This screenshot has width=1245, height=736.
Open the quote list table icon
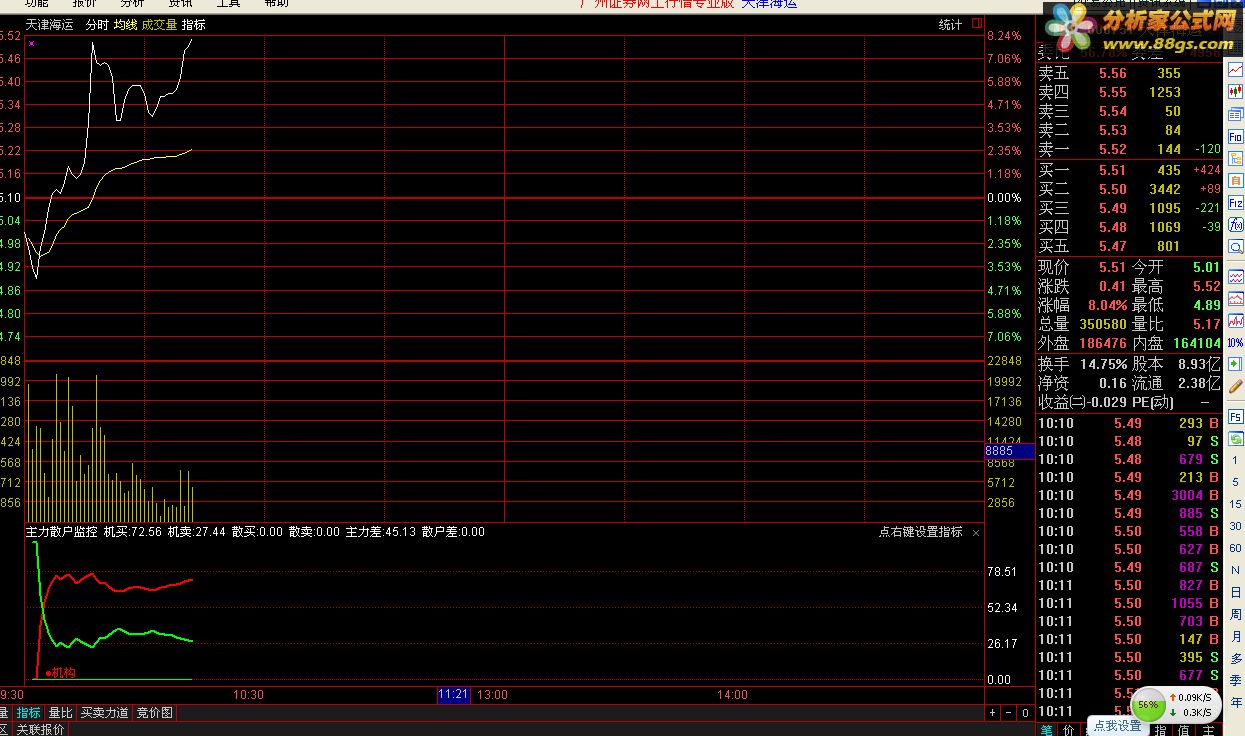[x=1236, y=114]
